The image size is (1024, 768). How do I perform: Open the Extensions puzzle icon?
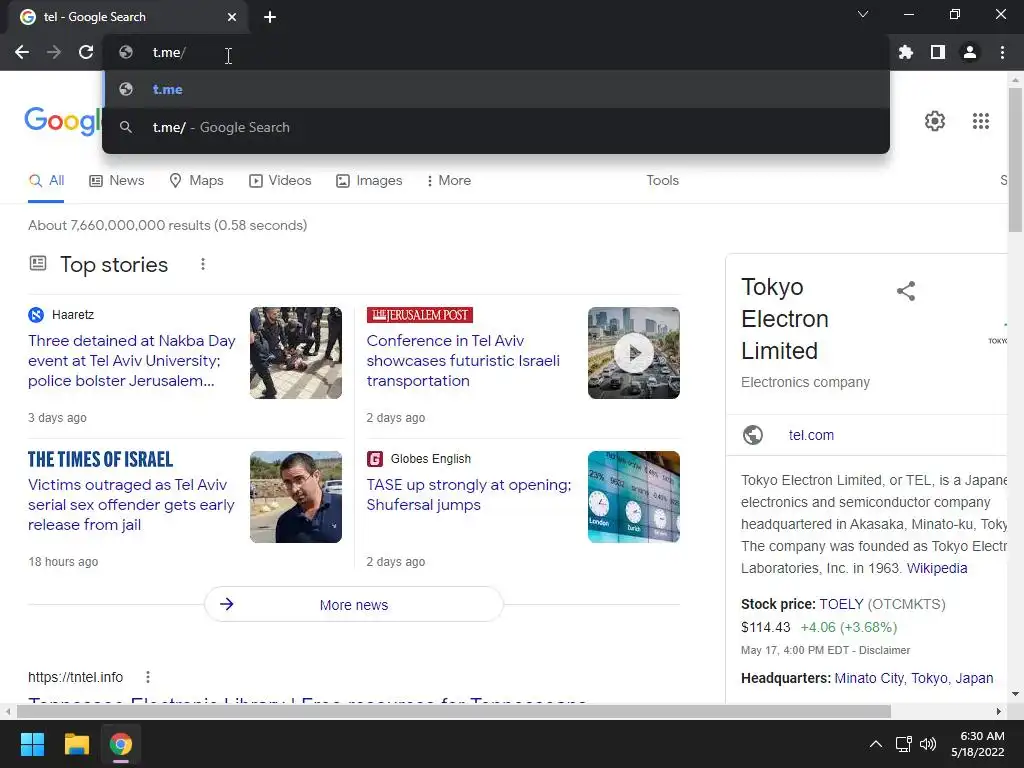(x=906, y=52)
